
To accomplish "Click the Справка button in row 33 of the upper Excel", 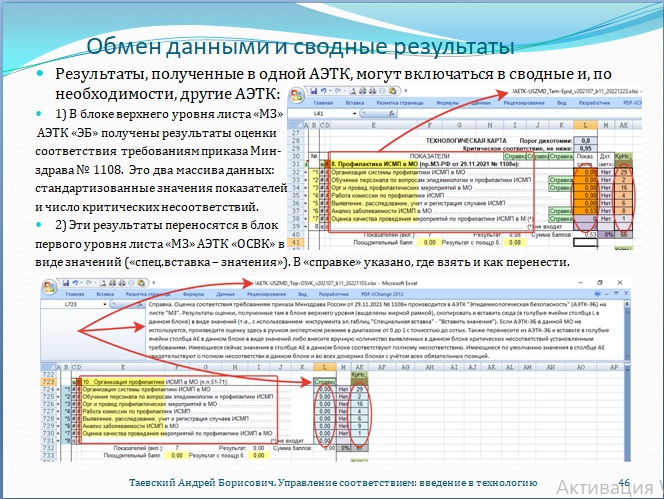I will pyautogui.click(x=561, y=180).
